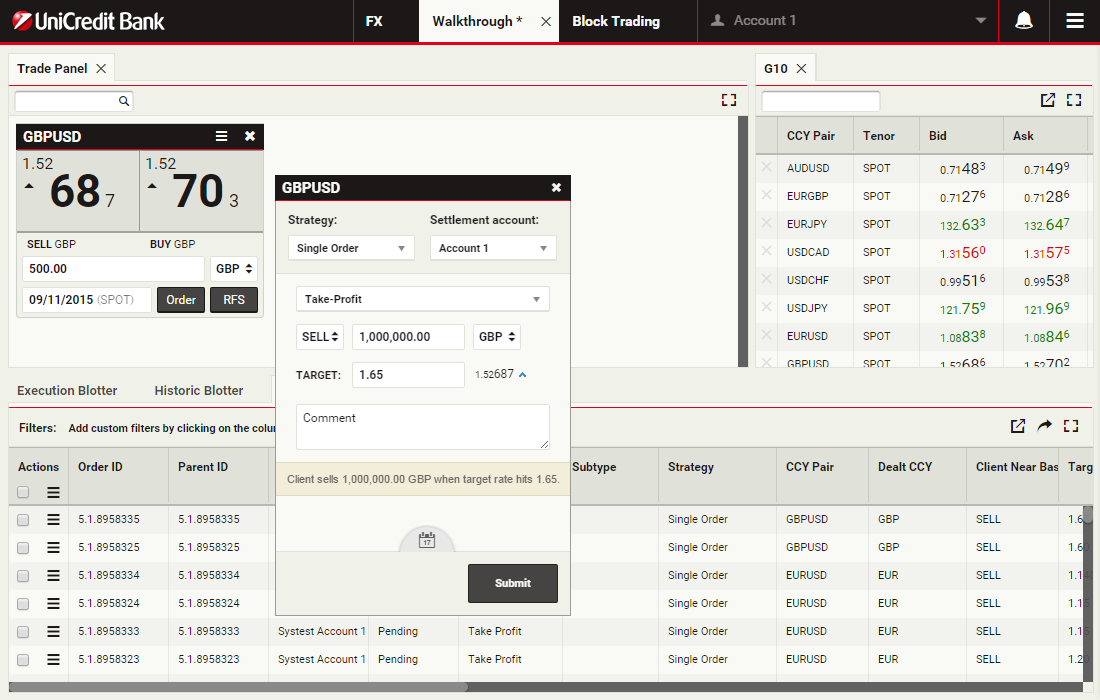This screenshot has width=1100, height=700.
Task: Switch to the Block Trading tab
Action: coord(616,21)
